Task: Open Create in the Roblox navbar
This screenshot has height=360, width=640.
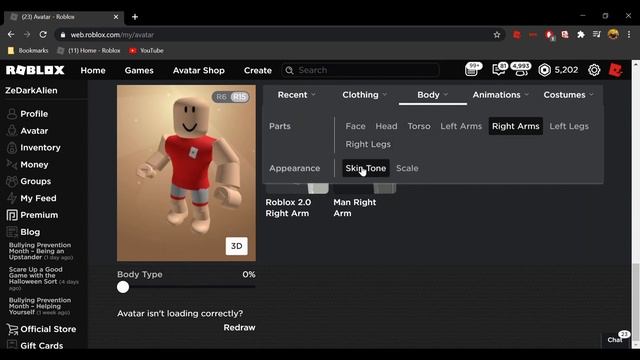Action: pyautogui.click(x=258, y=70)
